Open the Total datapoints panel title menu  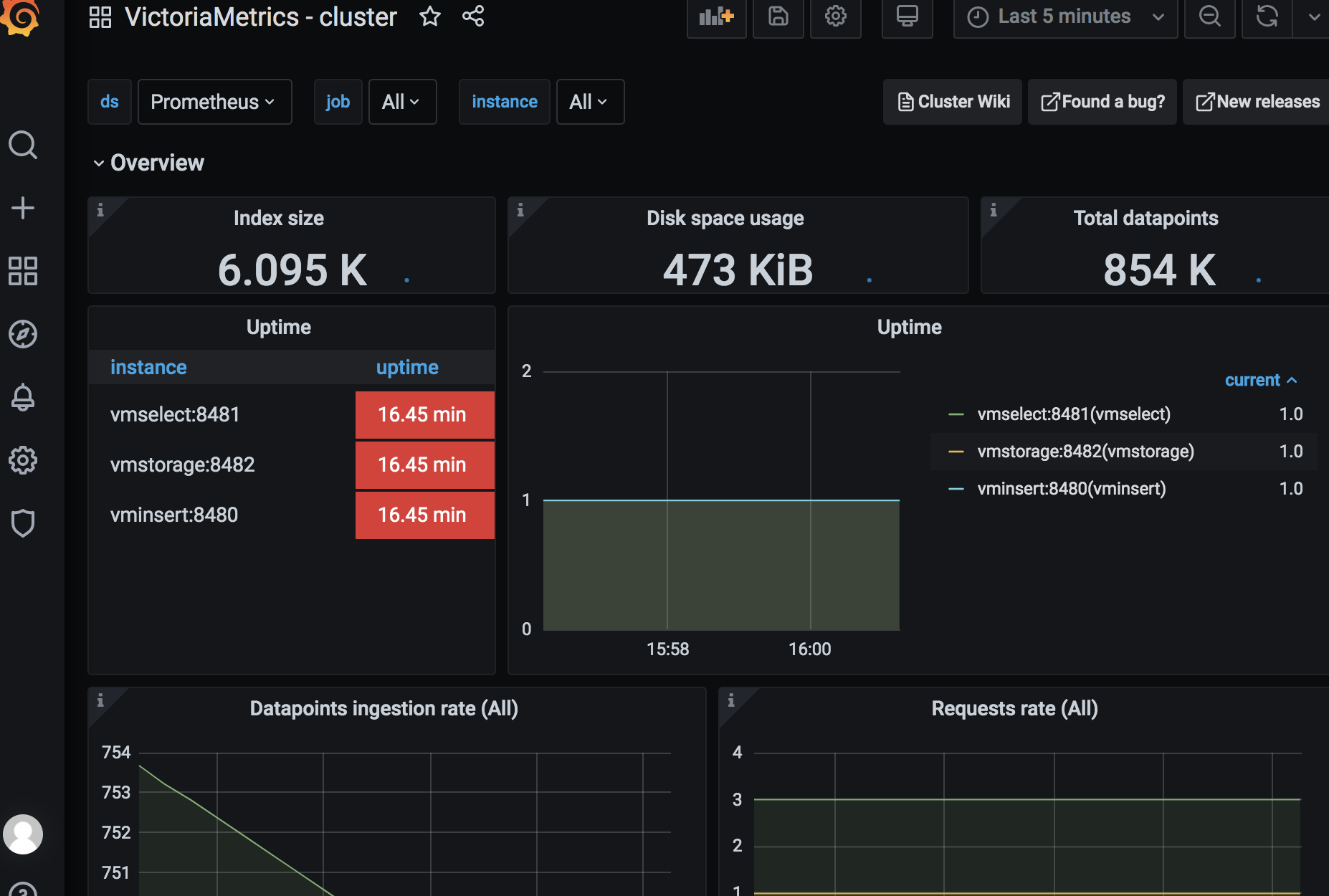click(1145, 218)
